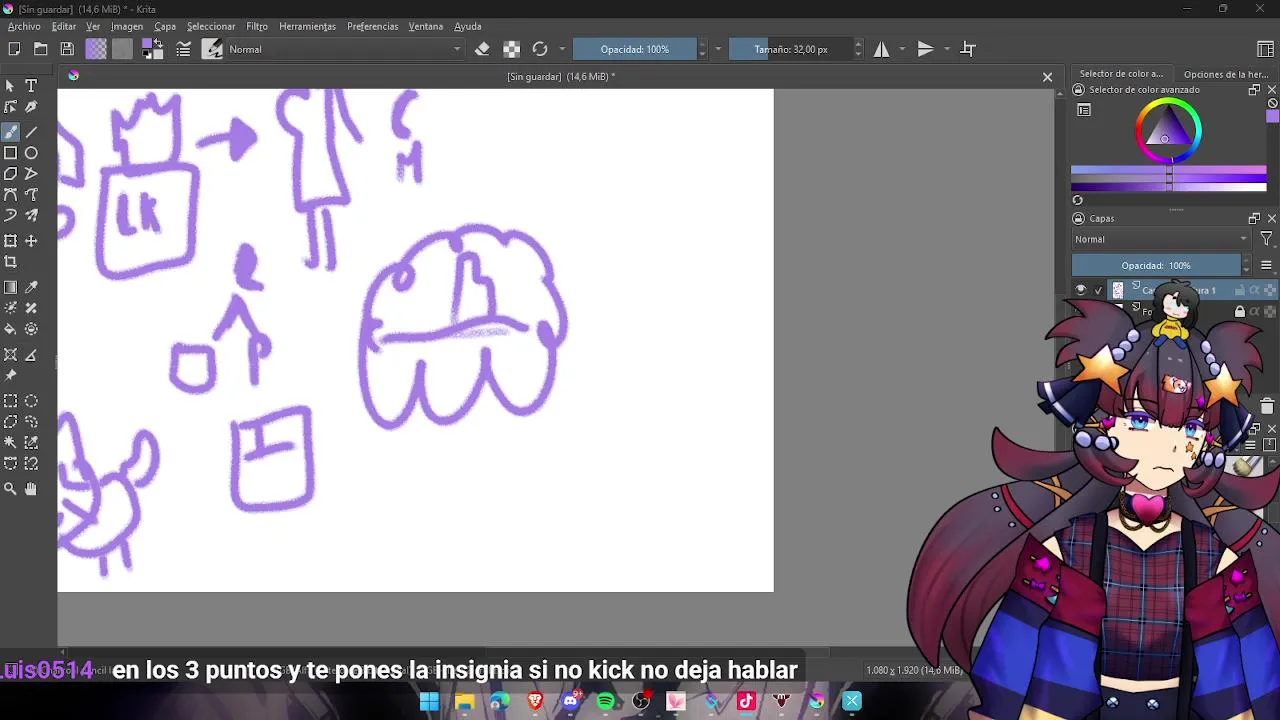
Task: Open the Capa menu
Action: click(x=165, y=26)
